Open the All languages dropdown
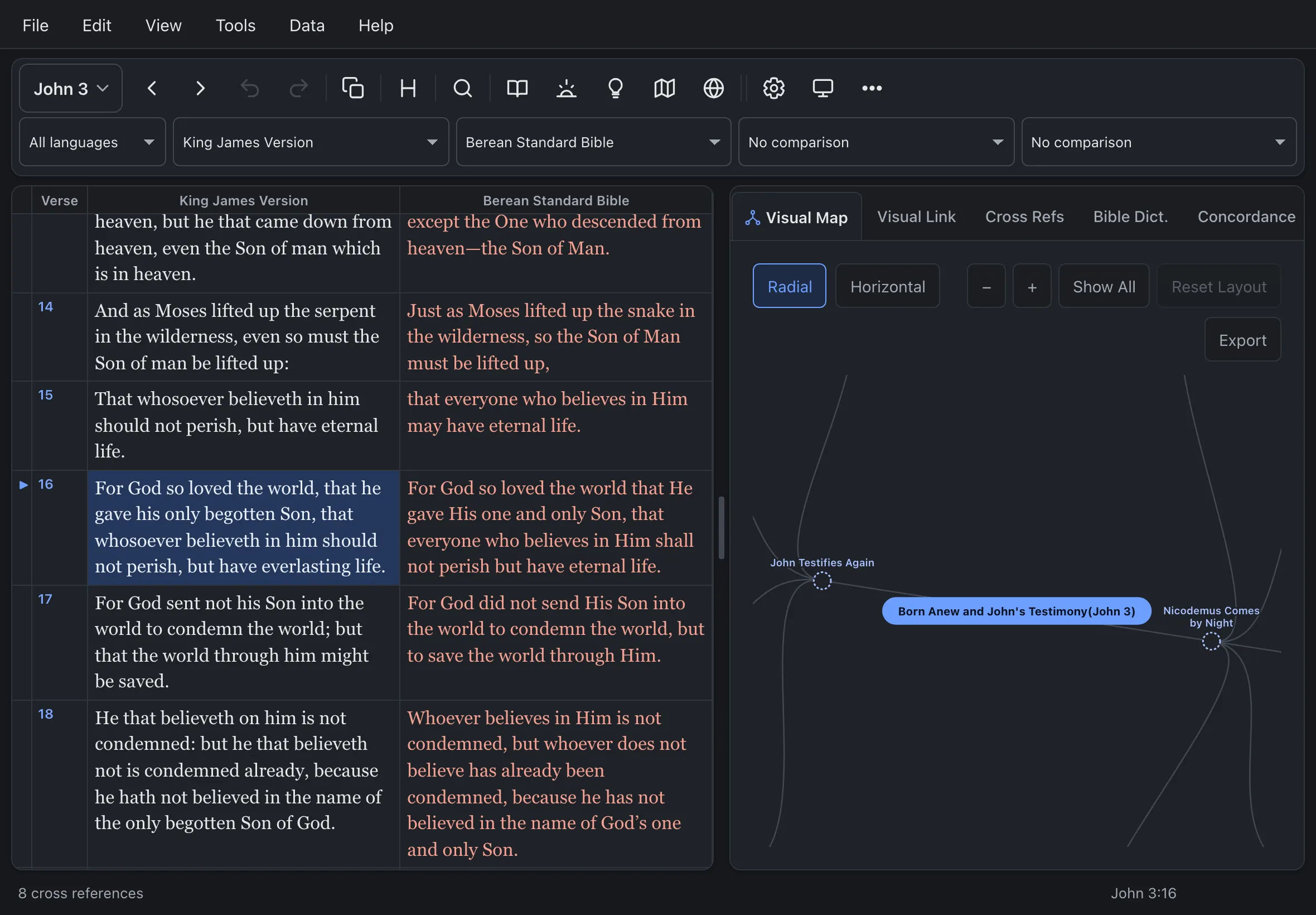Viewport: 1316px width, 915px height. tap(92, 142)
